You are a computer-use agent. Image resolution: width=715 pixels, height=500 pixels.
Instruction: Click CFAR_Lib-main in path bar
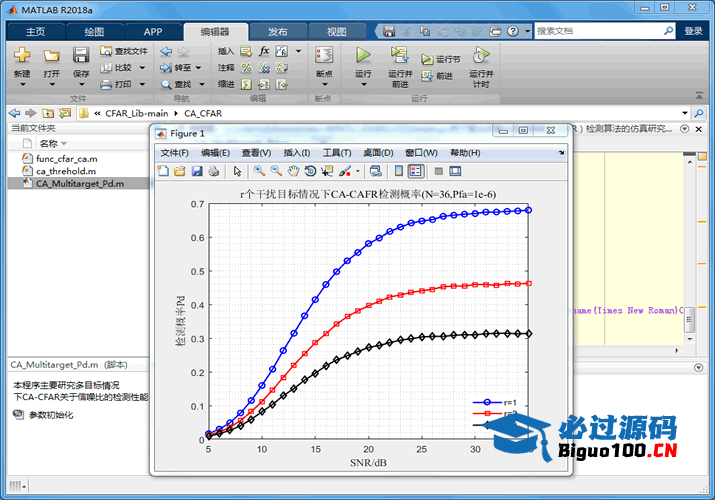[136, 113]
